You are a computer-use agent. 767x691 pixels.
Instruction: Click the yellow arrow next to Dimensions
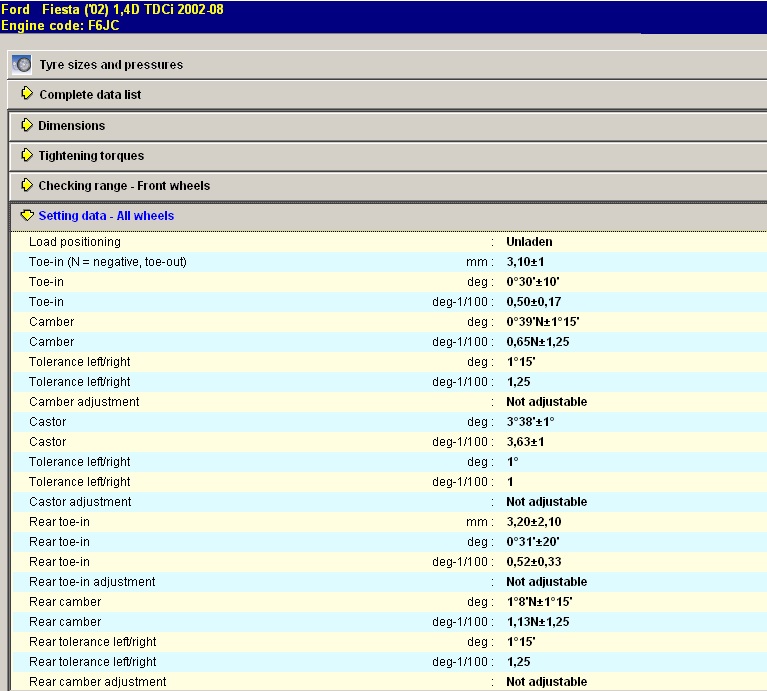click(x=27, y=125)
